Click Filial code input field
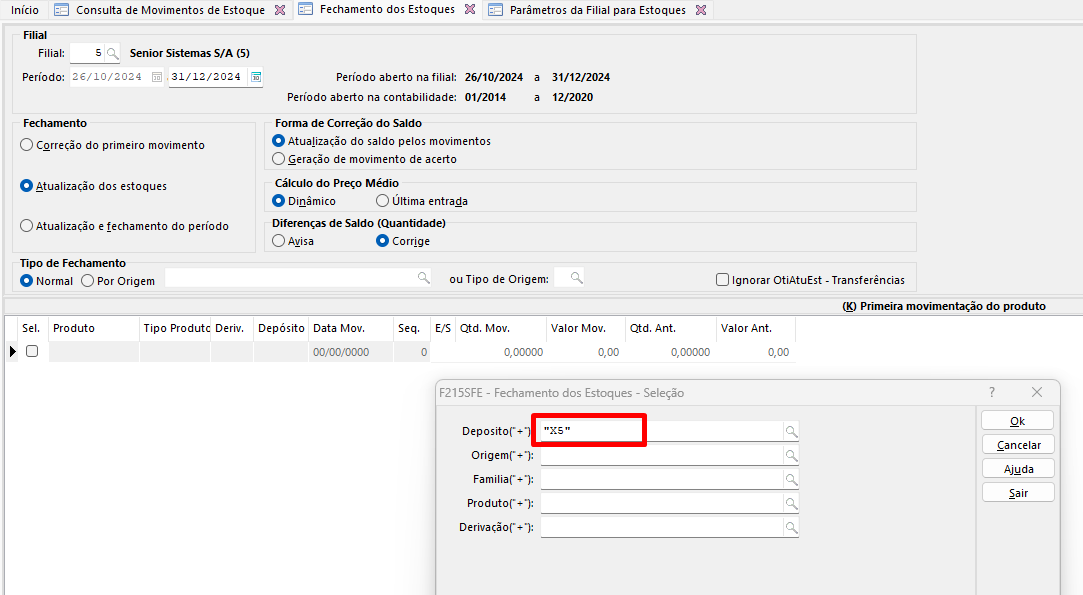1083x595 pixels. point(87,53)
